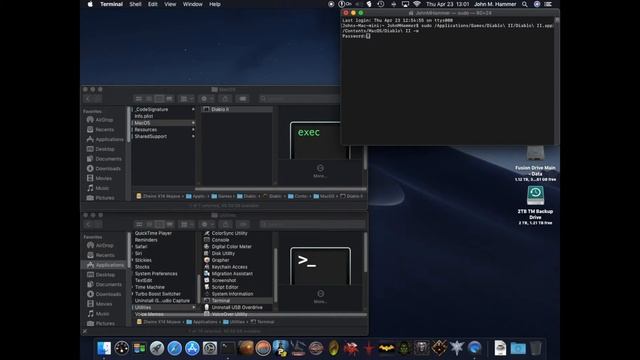The image size is (640, 360).
Task: Open the Batman logo game in Dock
Action: pos(386,348)
